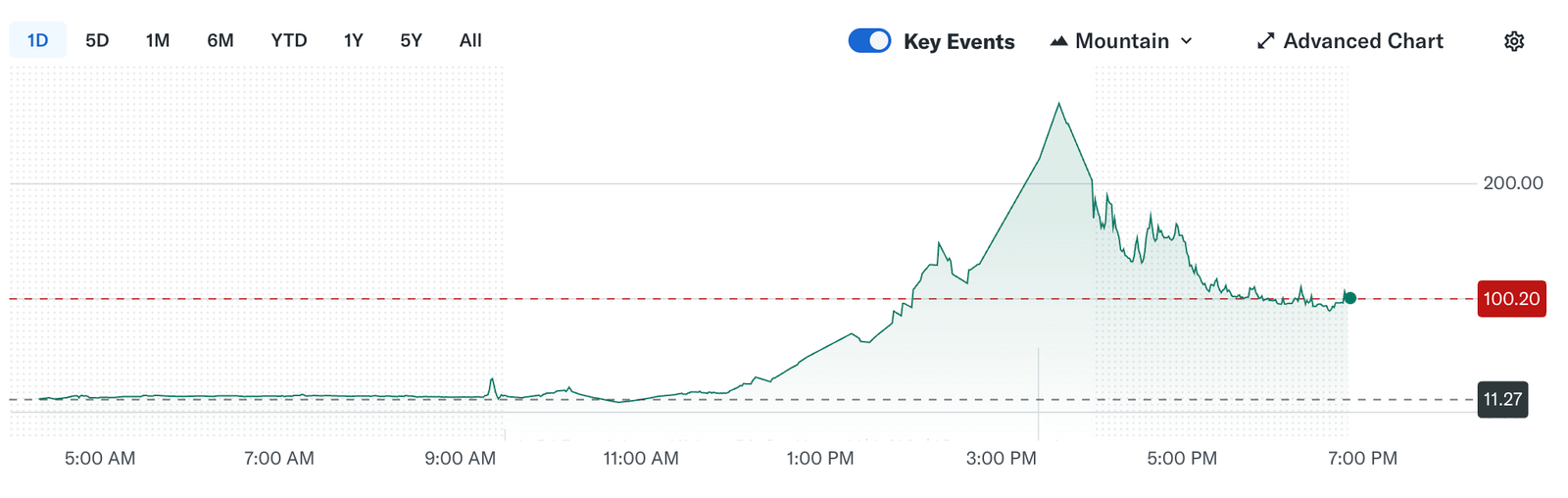Open chart settings gear

[x=1514, y=41]
